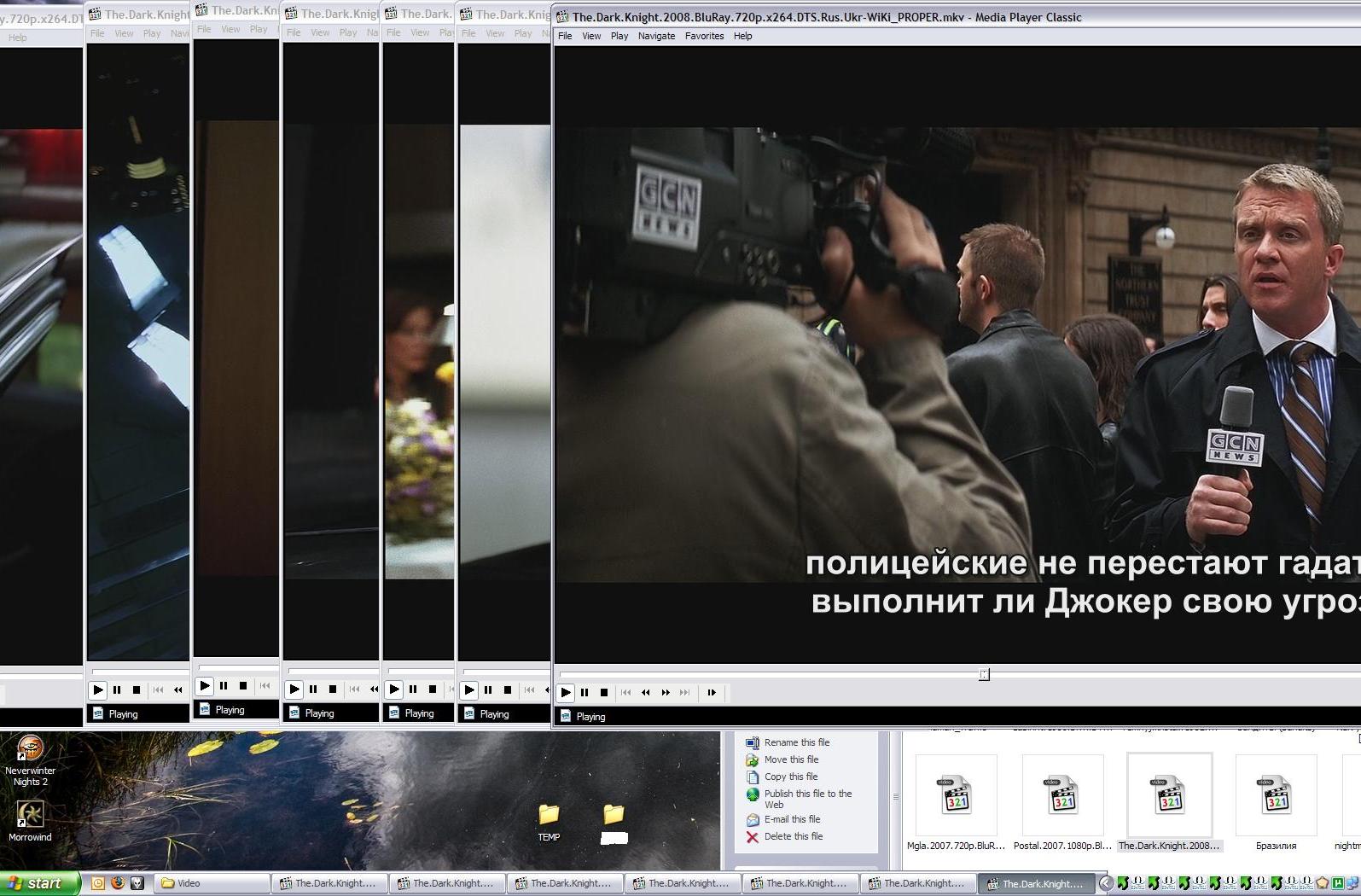
Task: Click the rewind (decrease speed) button
Action: [x=646, y=693]
